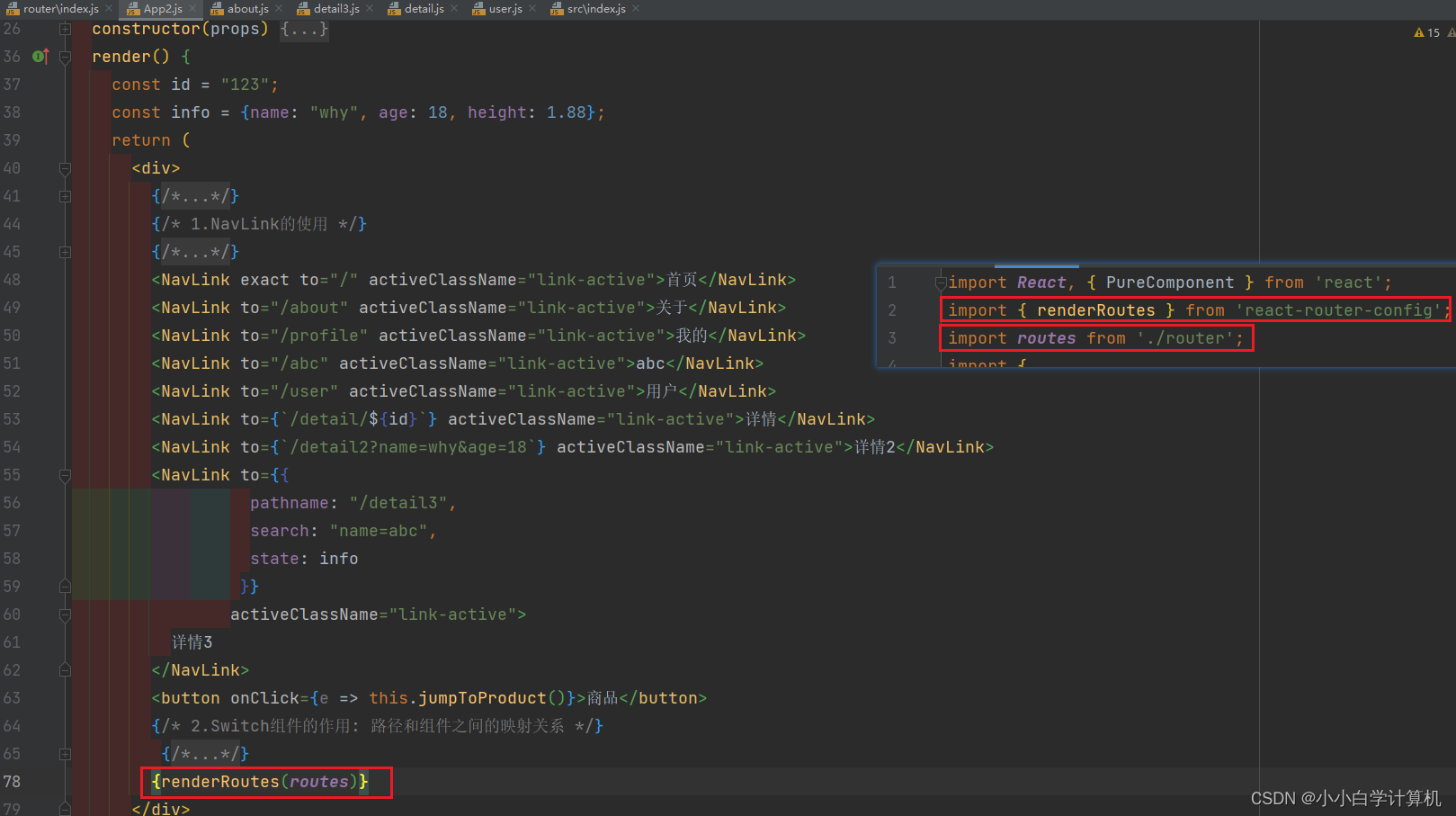
Task: Expand the folded comment on line 45
Action: pyautogui.click(x=65, y=252)
